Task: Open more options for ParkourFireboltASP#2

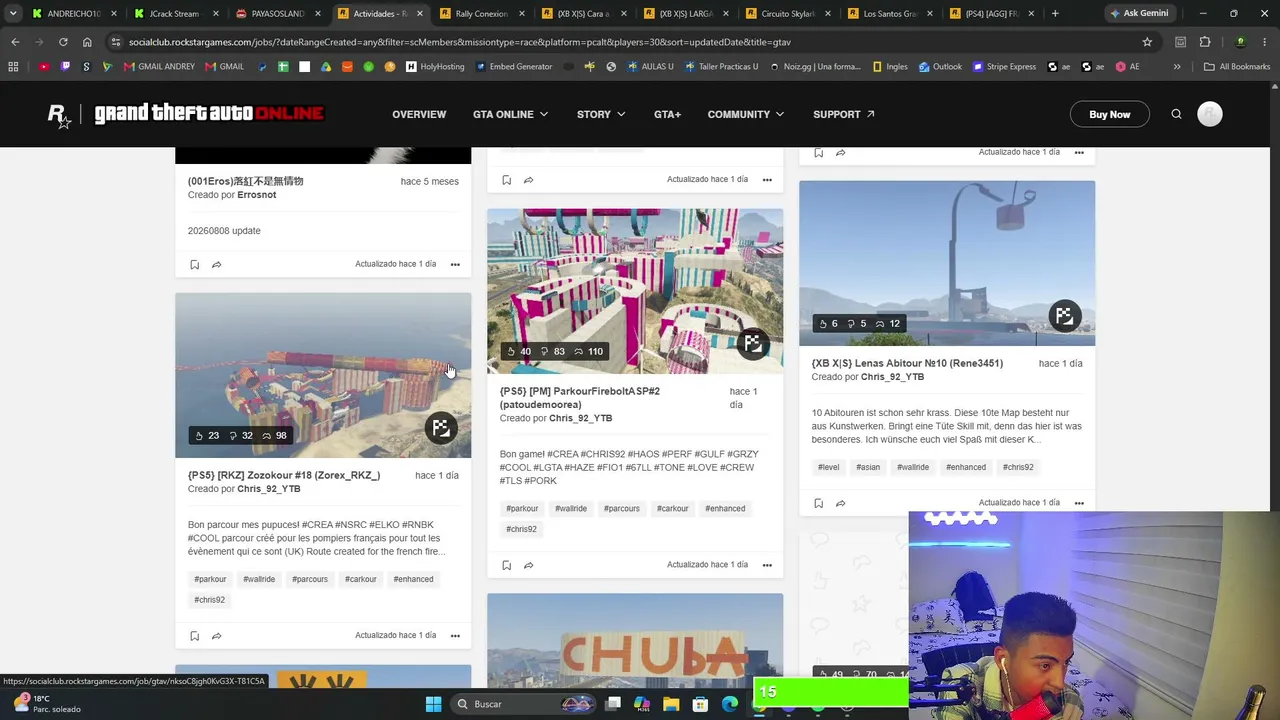Action: coord(767,565)
